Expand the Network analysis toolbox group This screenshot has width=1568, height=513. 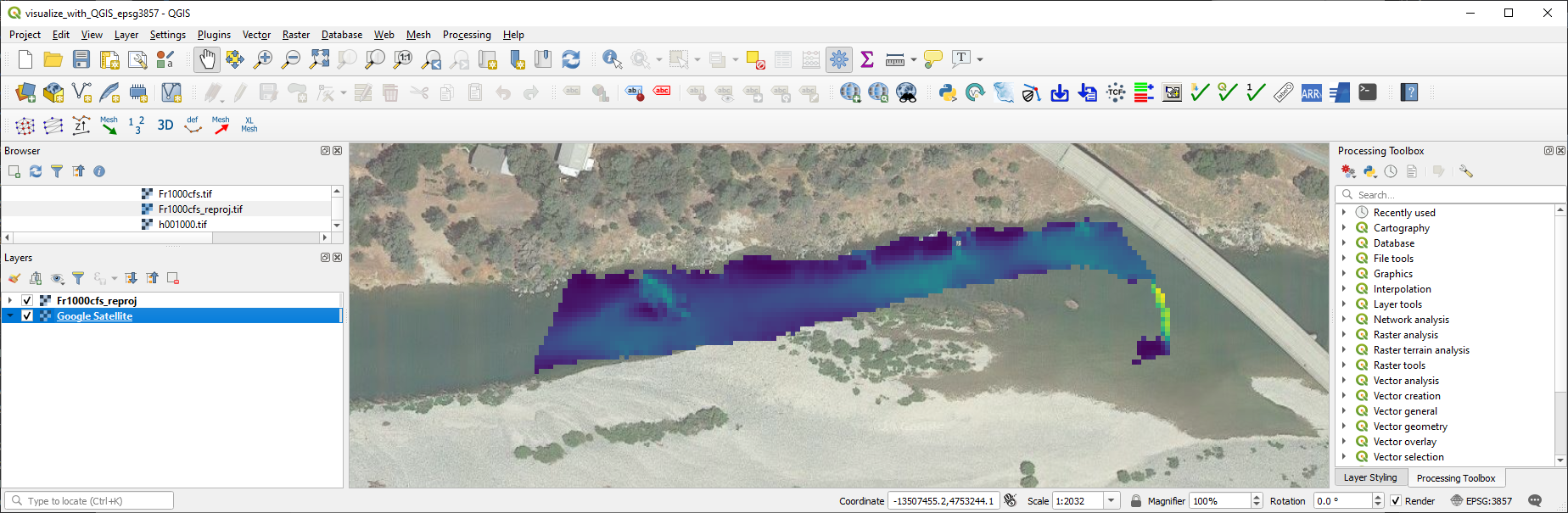[x=1344, y=320]
